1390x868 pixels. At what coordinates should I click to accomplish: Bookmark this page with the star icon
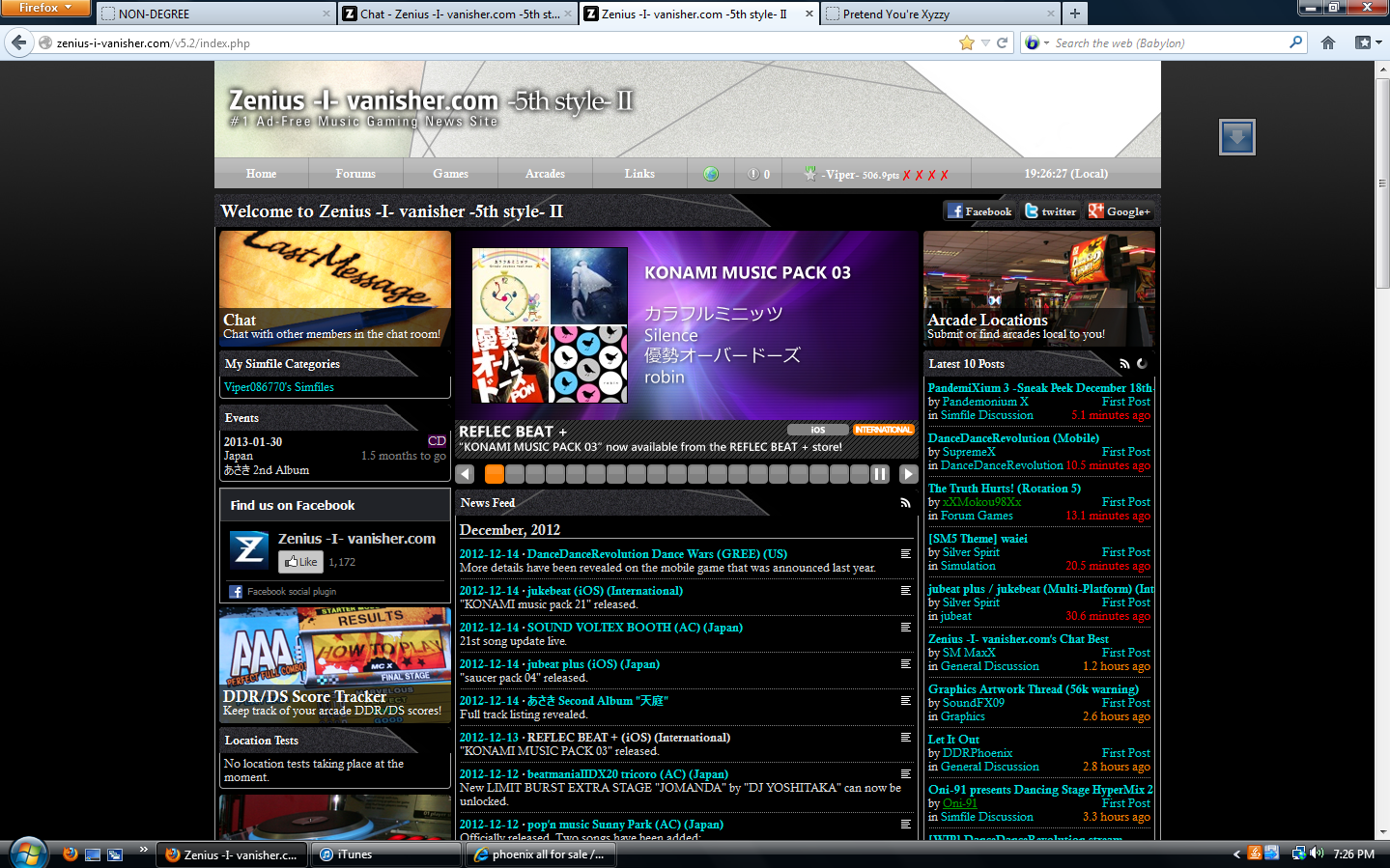(x=967, y=42)
